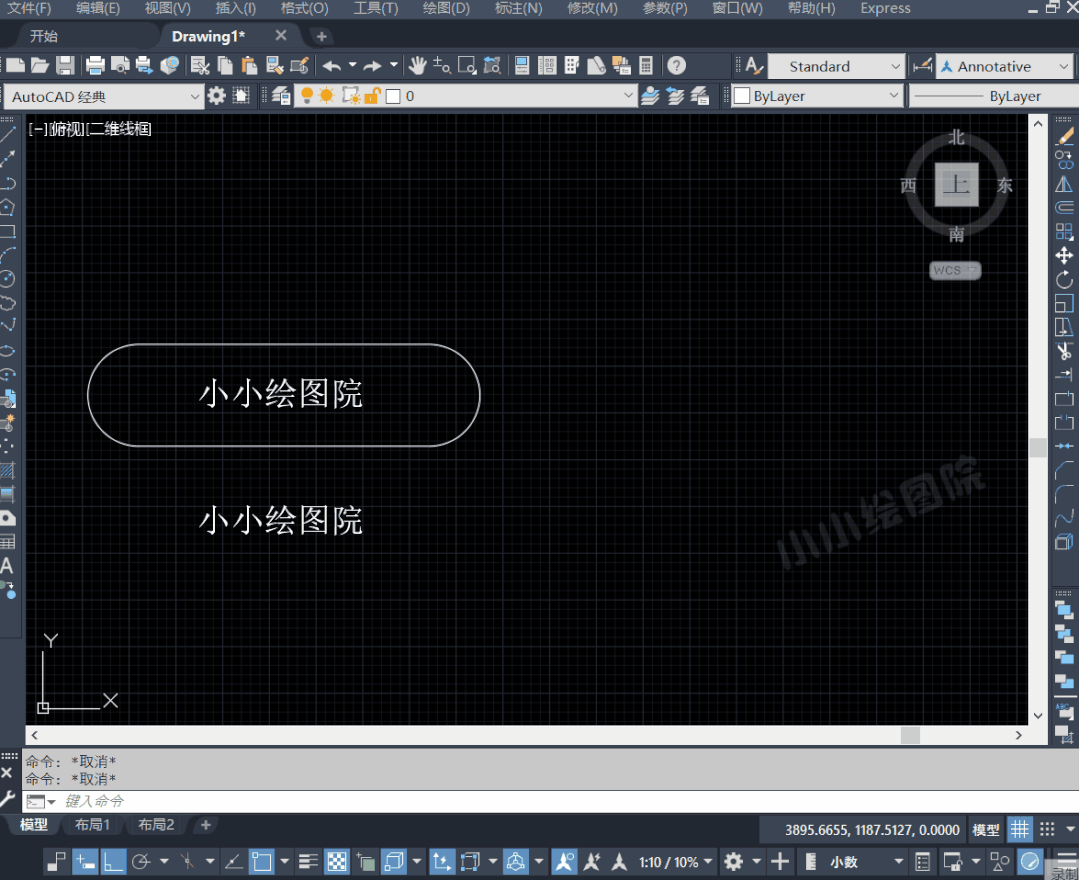Toggle transparency checkered icon

(x=336, y=861)
